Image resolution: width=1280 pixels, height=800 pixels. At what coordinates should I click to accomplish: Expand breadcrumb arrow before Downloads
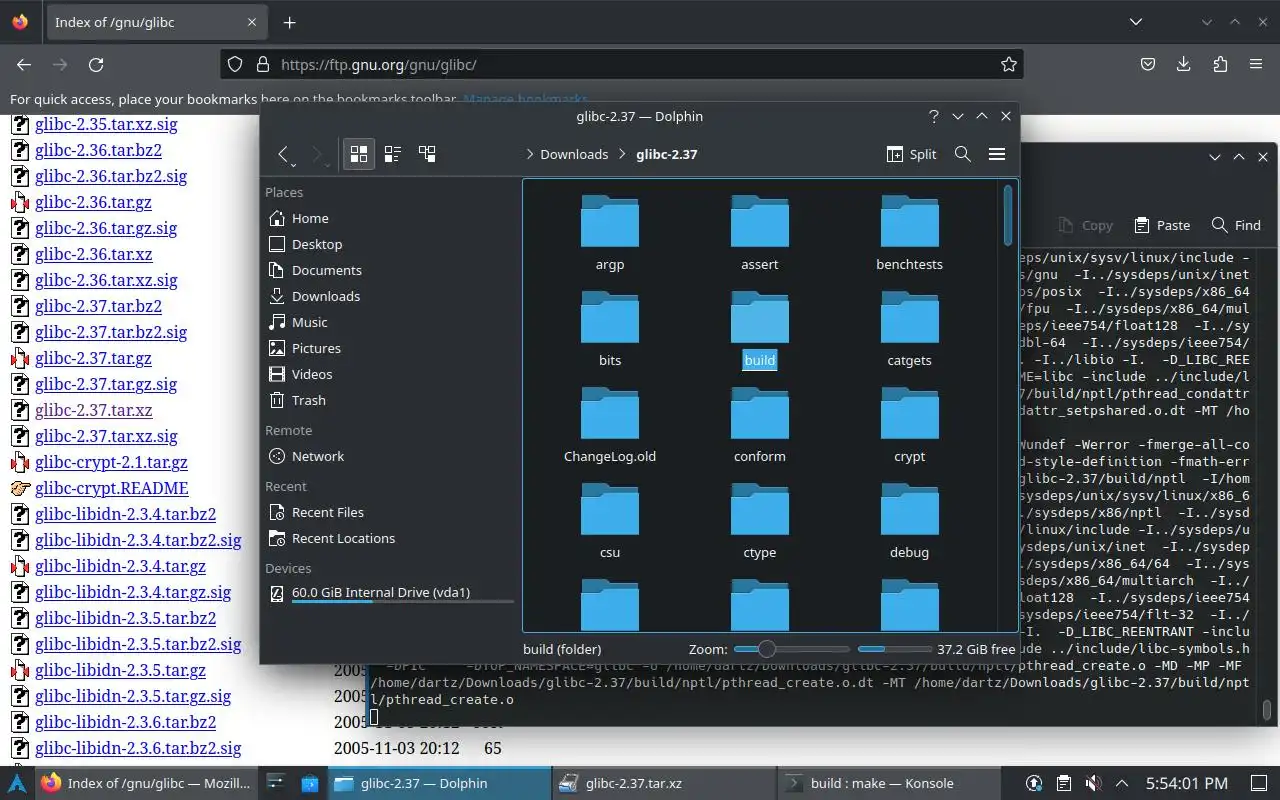pyautogui.click(x=528, y=154)
